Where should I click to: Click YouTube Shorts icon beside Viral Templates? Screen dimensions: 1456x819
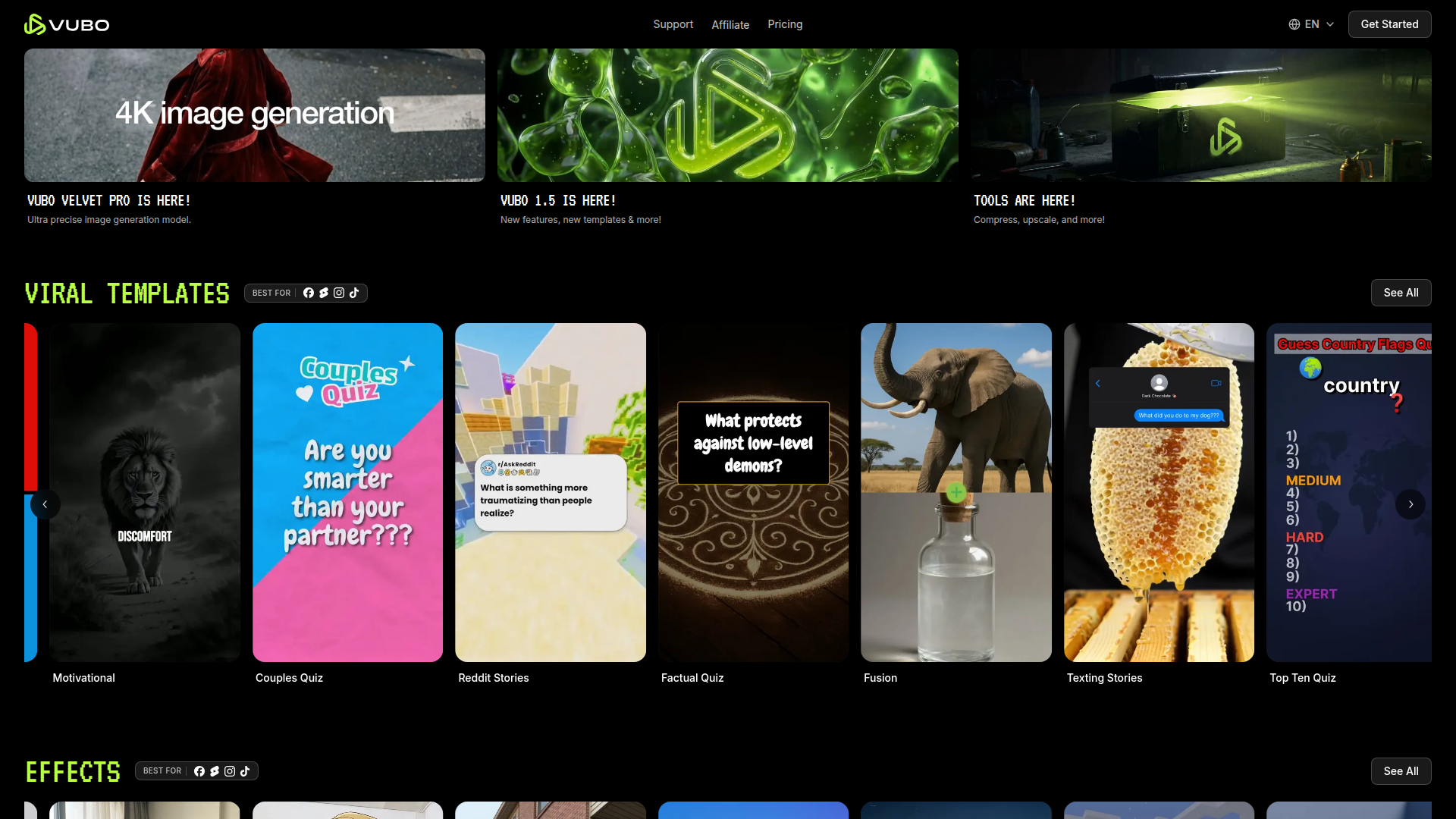pos(324,293)
